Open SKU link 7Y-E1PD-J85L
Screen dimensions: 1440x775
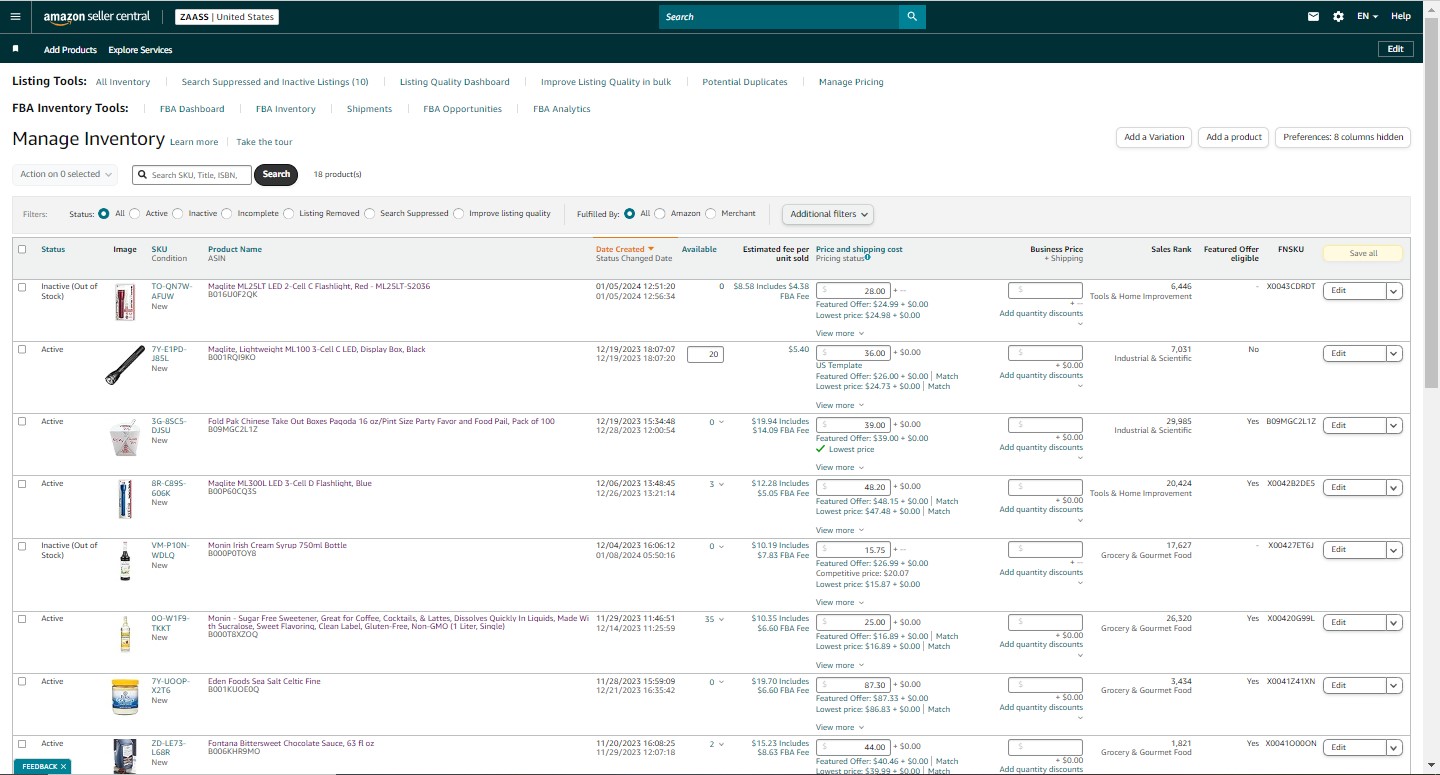[x=168, y=354]
